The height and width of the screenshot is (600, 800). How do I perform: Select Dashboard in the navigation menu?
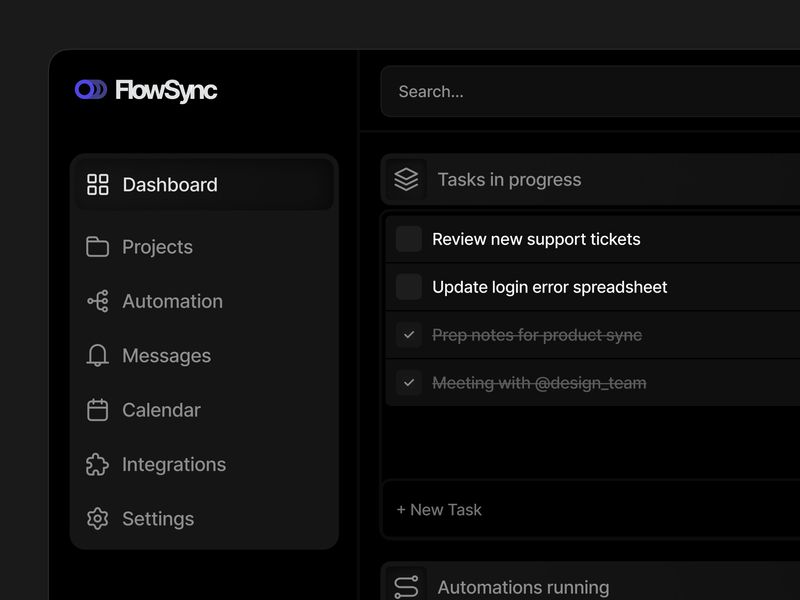pyautogui.click(x=169, y=184)
